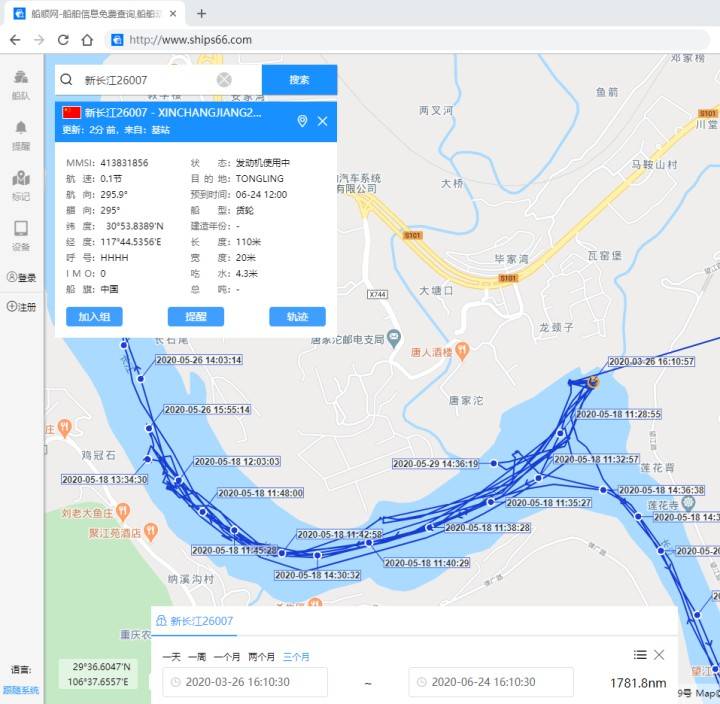Click track point 2020-05-18 14:36:38
The image size is (720, 704).
[x=603, y=490]
